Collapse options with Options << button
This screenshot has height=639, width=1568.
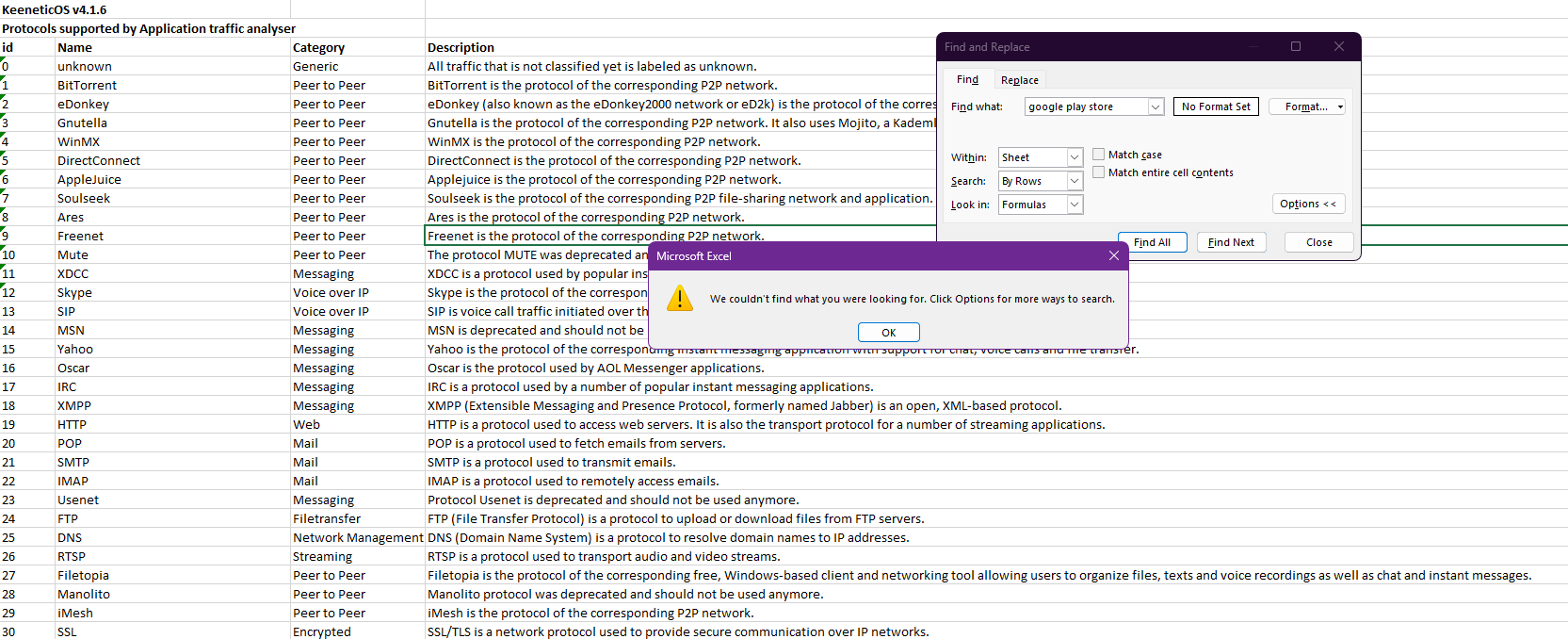[x=1308, y=204]
